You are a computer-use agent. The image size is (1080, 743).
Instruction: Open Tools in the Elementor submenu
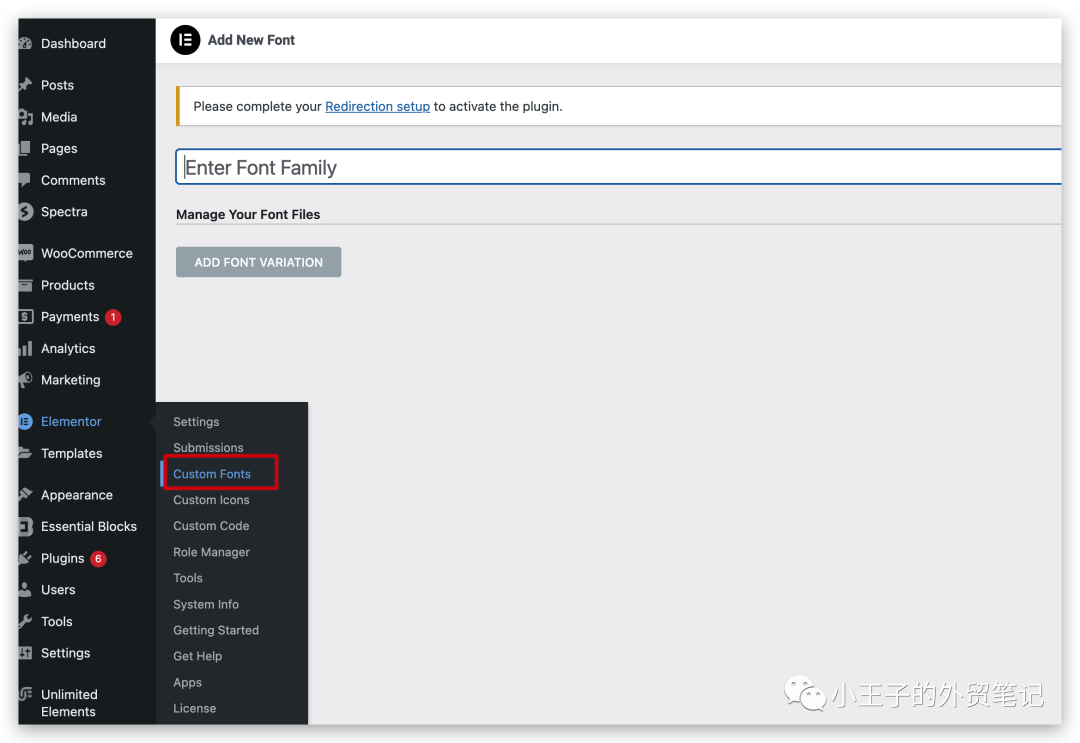pos(188,578)
